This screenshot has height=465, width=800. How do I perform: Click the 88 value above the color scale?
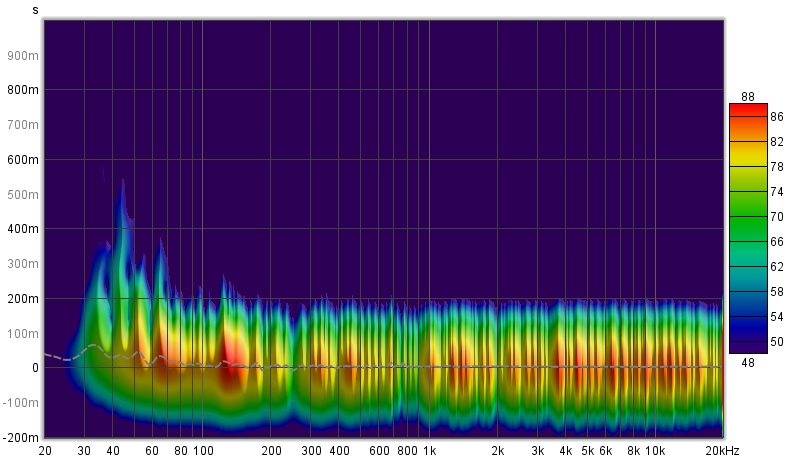pyautogui.click(x=747, y=96)
